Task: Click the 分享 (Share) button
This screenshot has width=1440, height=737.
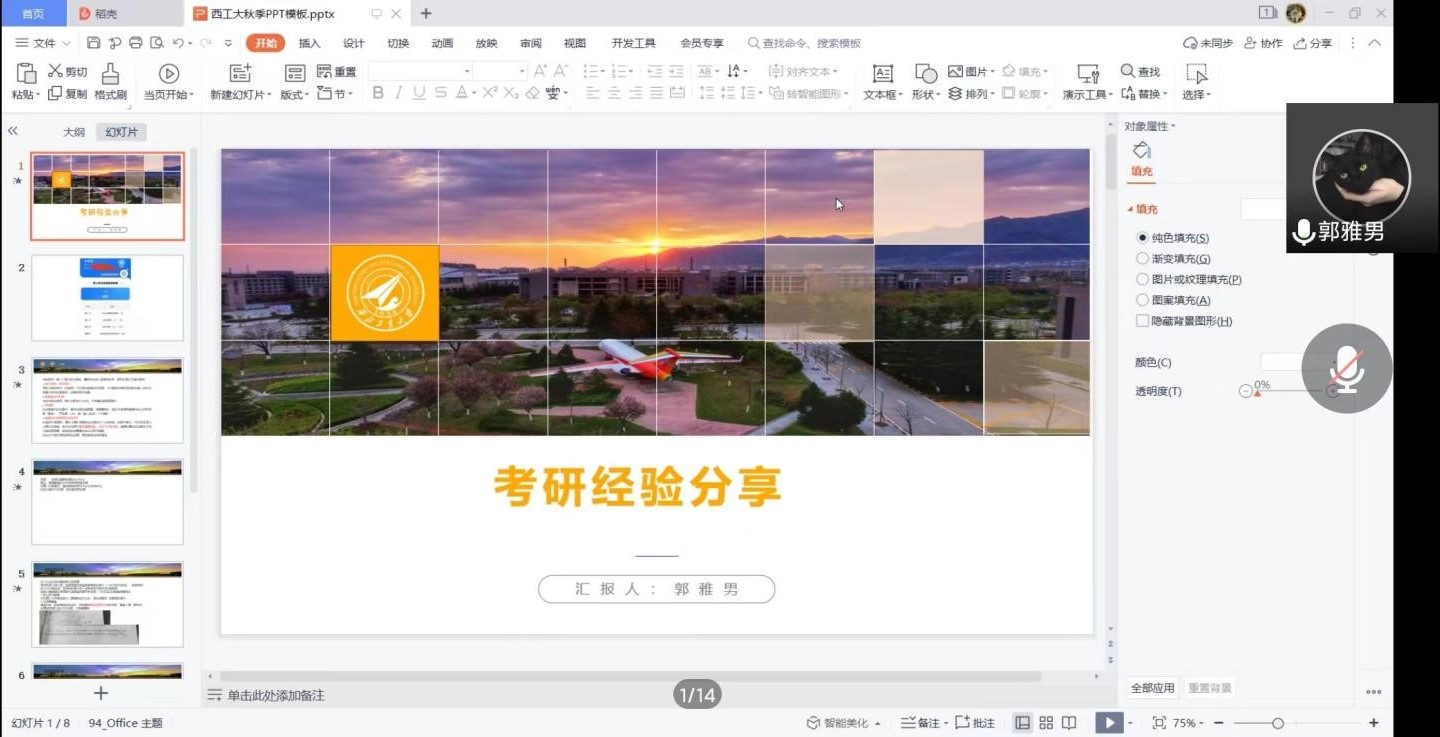Action: (x=1313, y=43)
